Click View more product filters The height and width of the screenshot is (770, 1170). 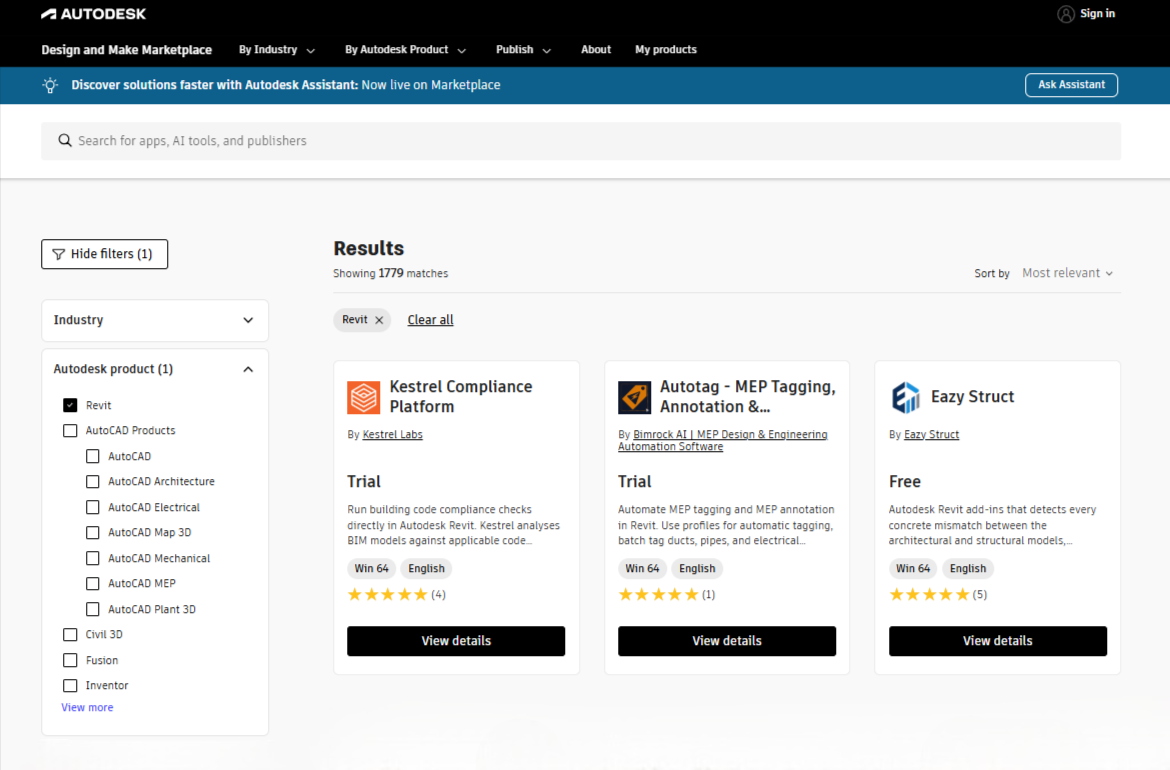[x=87, y=707]
